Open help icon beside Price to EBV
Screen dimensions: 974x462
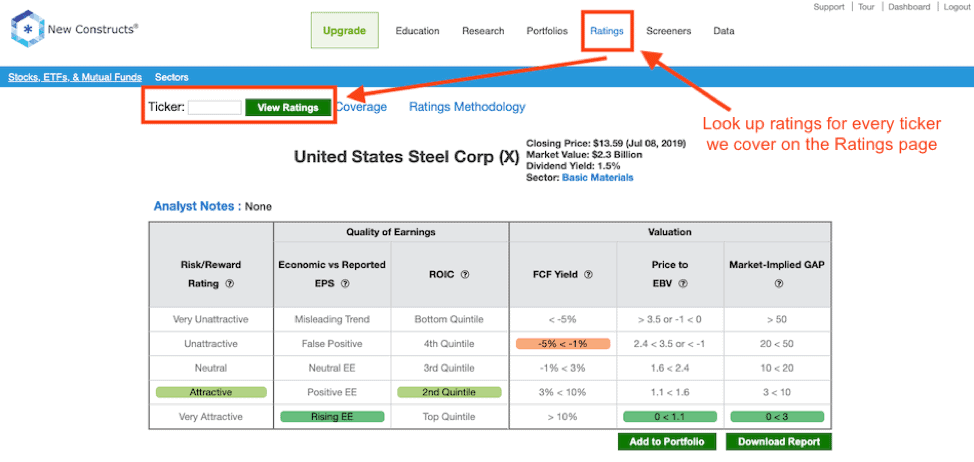point(683,284)
